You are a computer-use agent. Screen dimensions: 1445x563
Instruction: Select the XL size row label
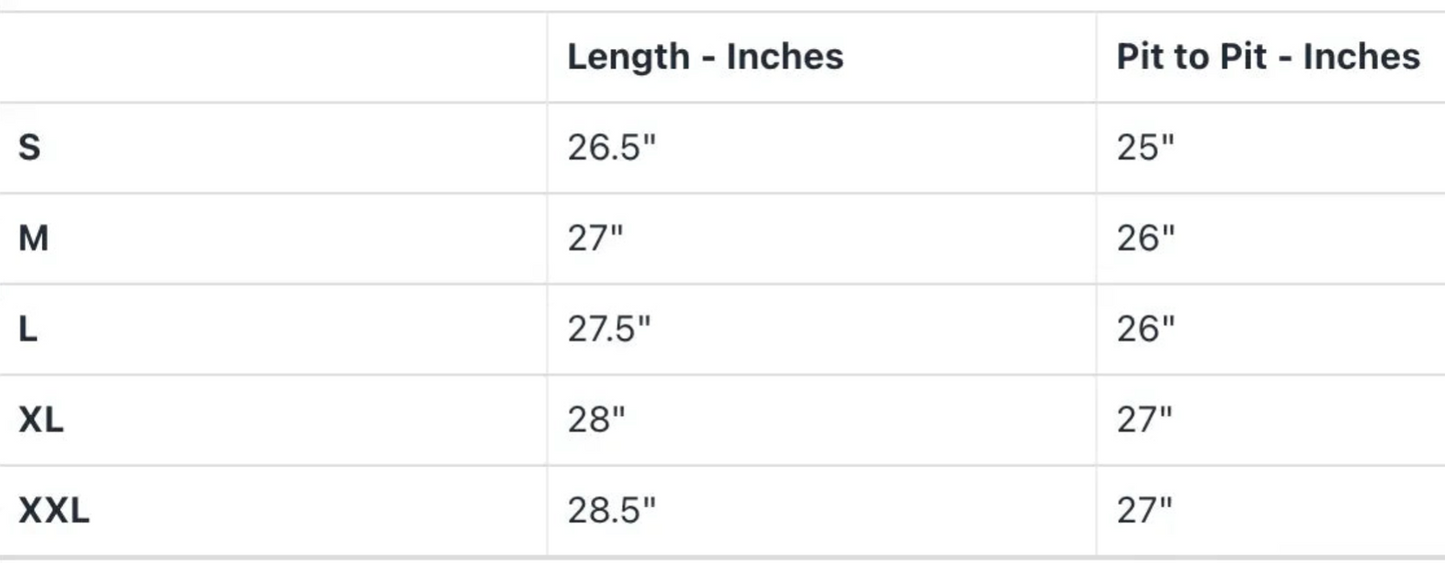point(41,420)
